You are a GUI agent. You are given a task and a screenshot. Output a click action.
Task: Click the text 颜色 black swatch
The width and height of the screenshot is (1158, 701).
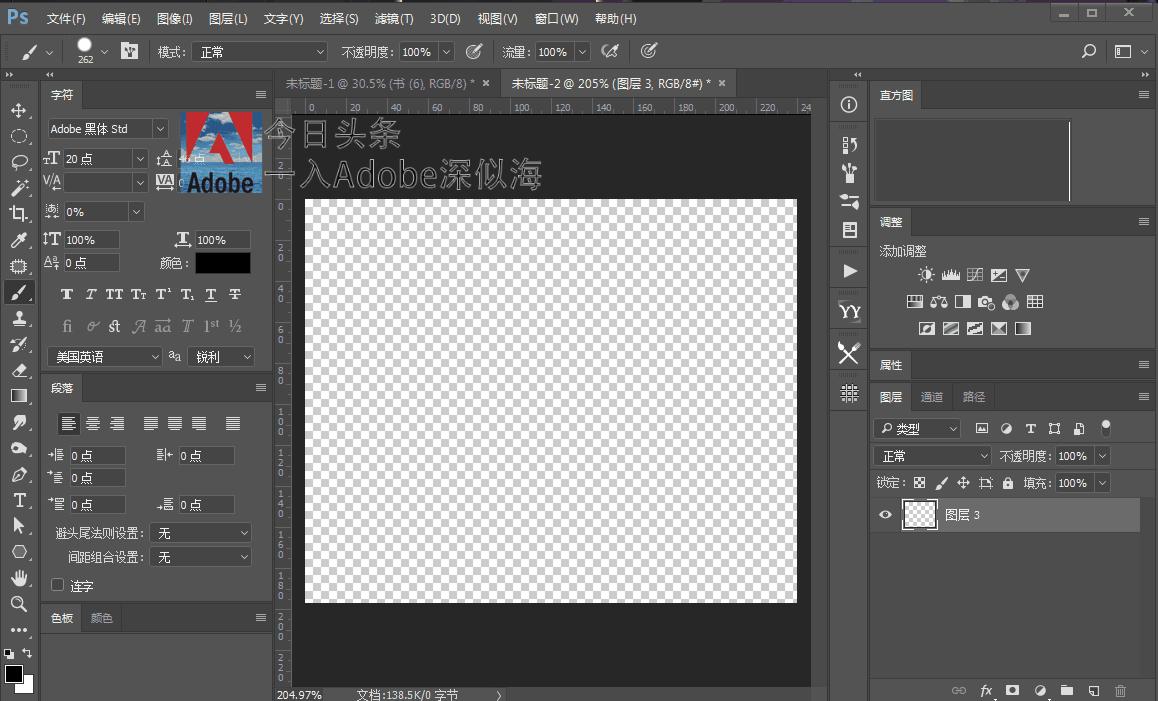pos(222,263)
